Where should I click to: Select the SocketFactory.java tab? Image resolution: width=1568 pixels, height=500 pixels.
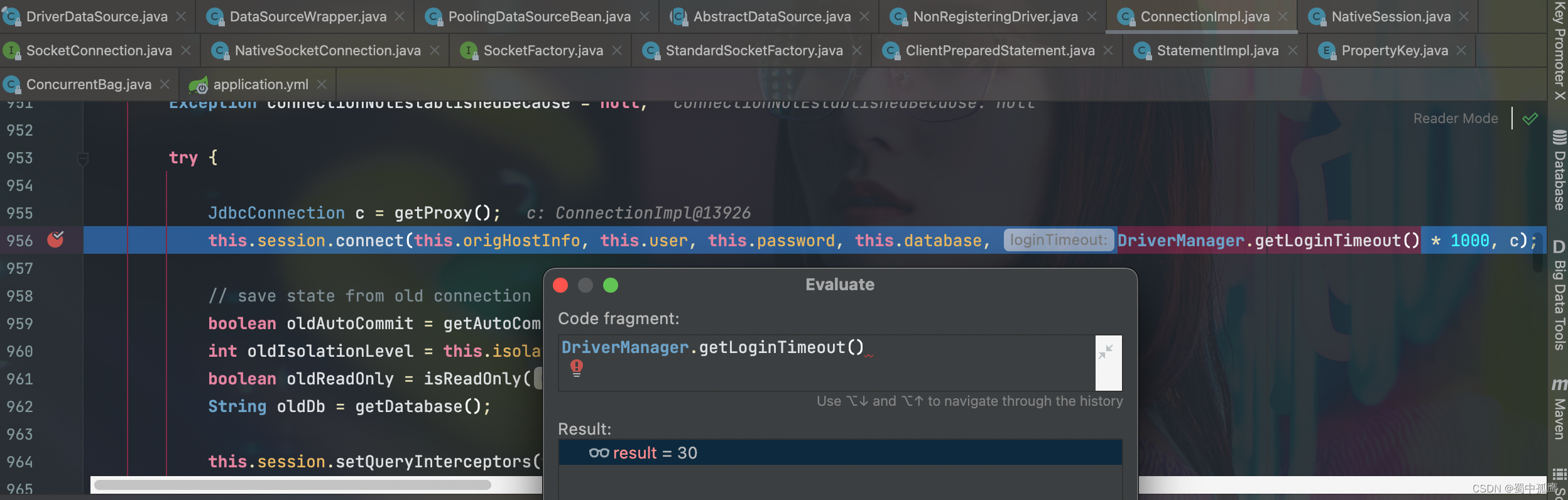tap(543, 50)
